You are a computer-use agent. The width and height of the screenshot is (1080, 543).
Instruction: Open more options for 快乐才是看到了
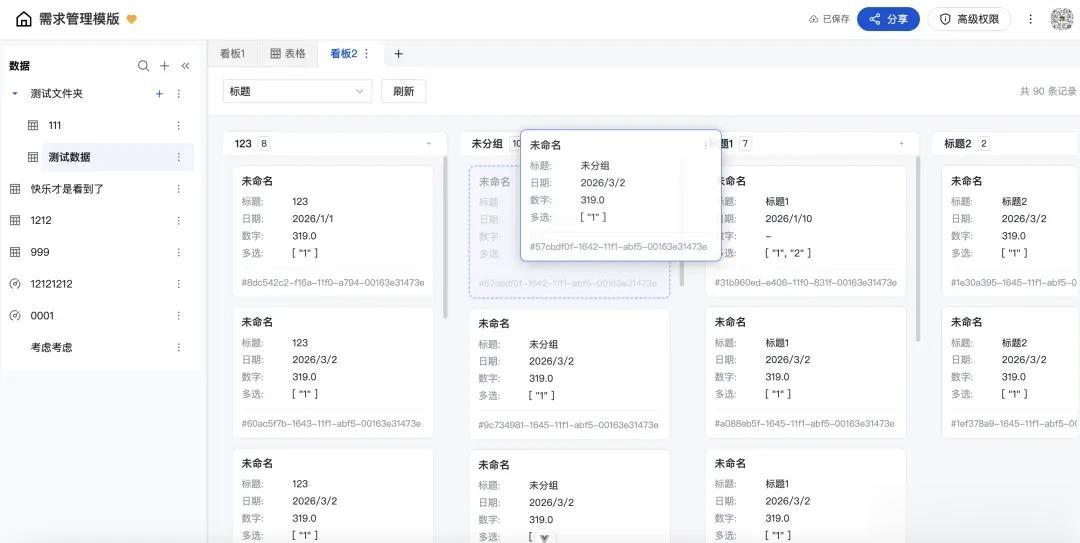178,189
